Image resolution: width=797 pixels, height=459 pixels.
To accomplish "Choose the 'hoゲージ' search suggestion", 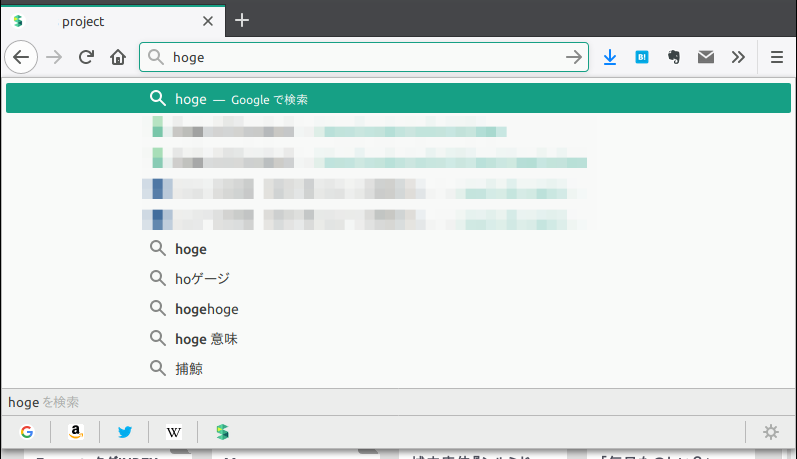I will click(398, 279).
